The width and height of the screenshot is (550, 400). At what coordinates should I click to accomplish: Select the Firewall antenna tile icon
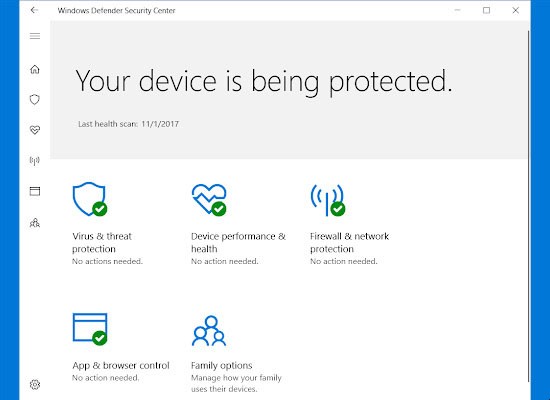(328, 200)
